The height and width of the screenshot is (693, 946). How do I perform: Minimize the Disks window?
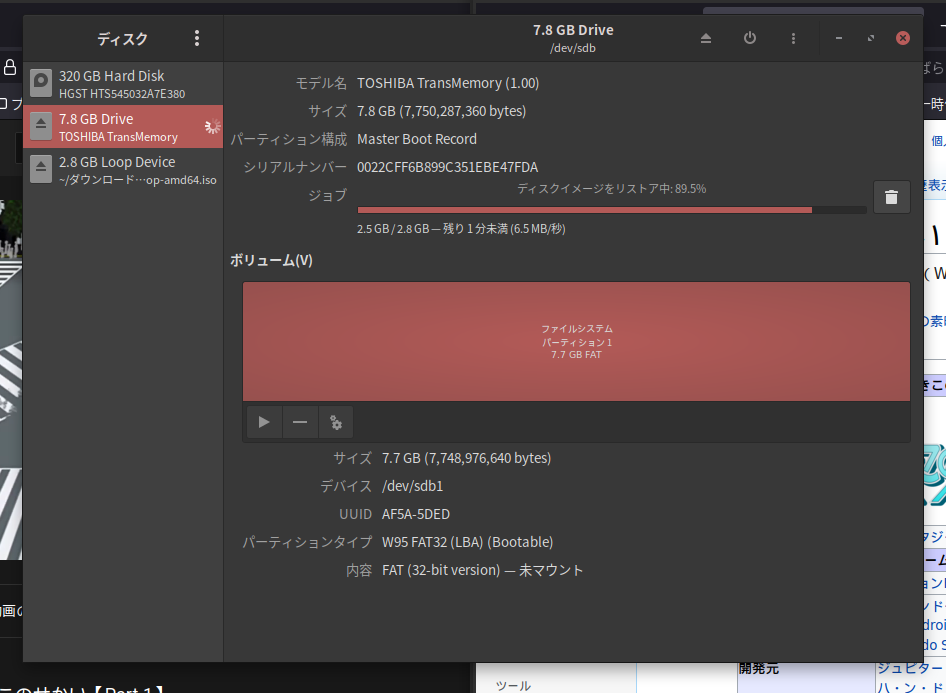(838, 38)
